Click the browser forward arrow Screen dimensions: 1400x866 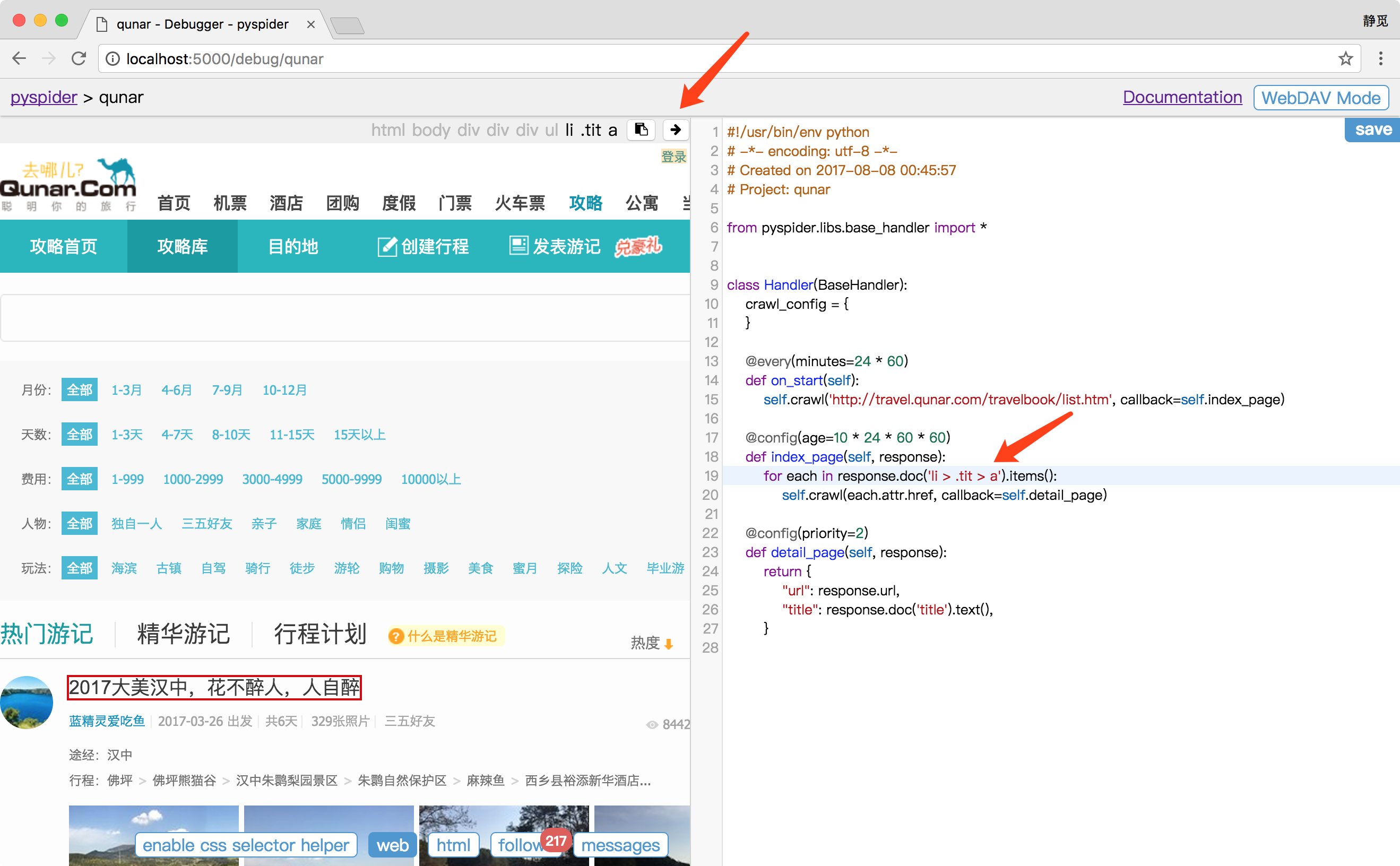[49, 58]
